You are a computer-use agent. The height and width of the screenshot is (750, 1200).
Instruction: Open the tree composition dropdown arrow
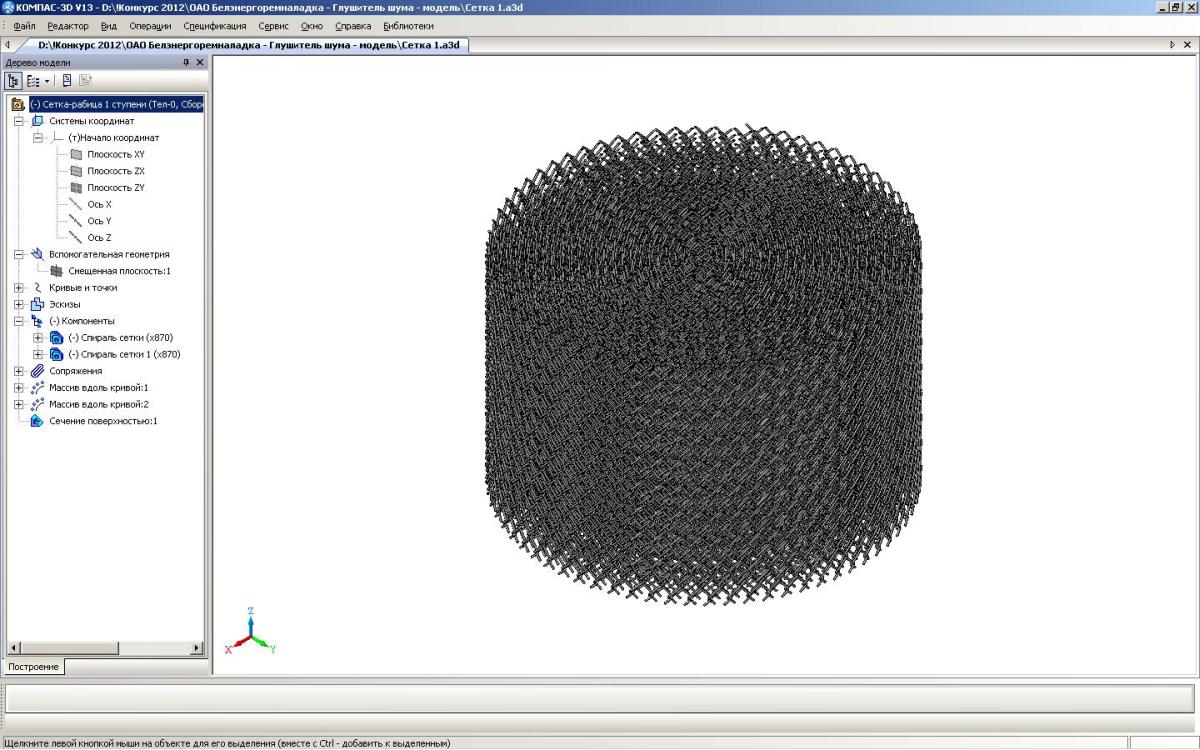pyautogui.click(x=47, y=81)
